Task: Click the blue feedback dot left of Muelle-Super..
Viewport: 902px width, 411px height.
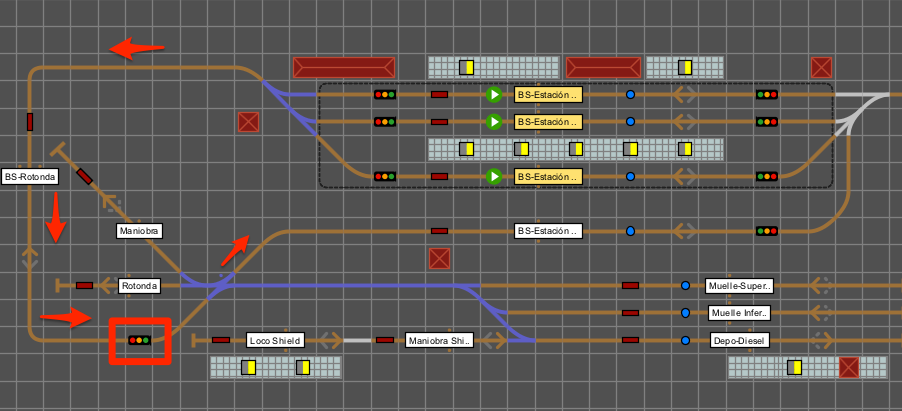Action: point(685,286)
